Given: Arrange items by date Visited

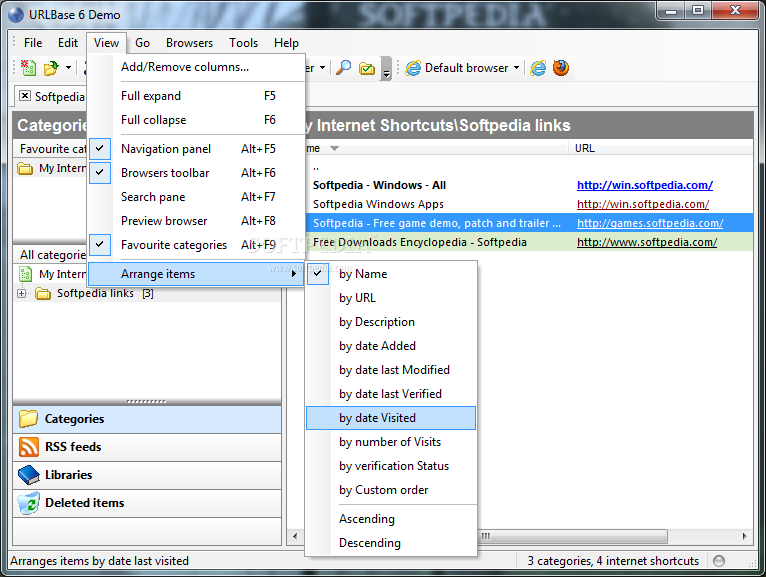Looking at the screenshot, I should click(391, 418).
